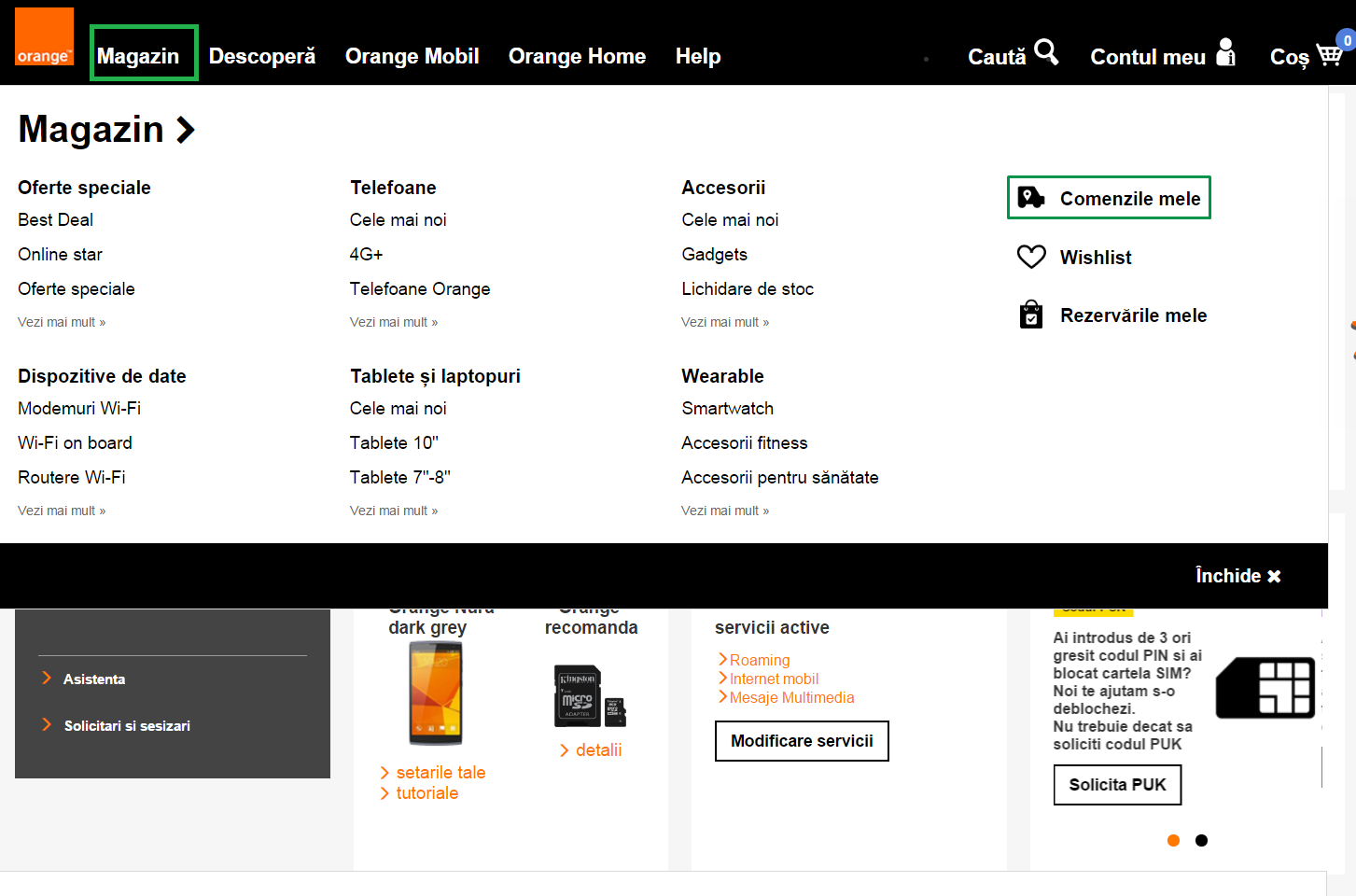This screenshot has width=1356, height=896.
Task: Open the Descoperă menu
Action: 262,56
